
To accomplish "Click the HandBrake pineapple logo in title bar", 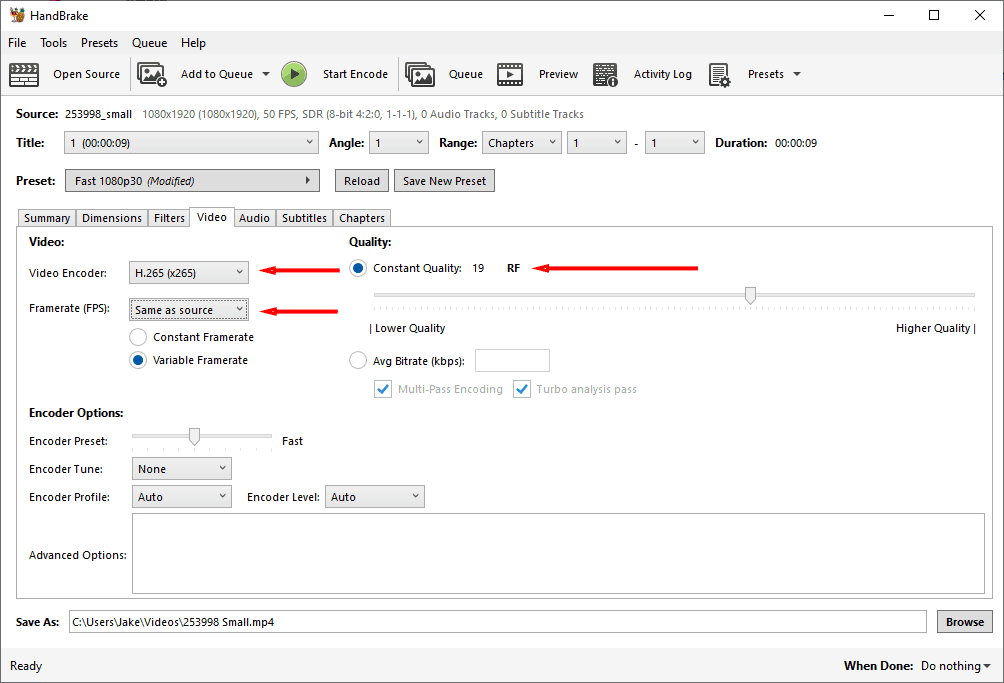I will [17, 15].
